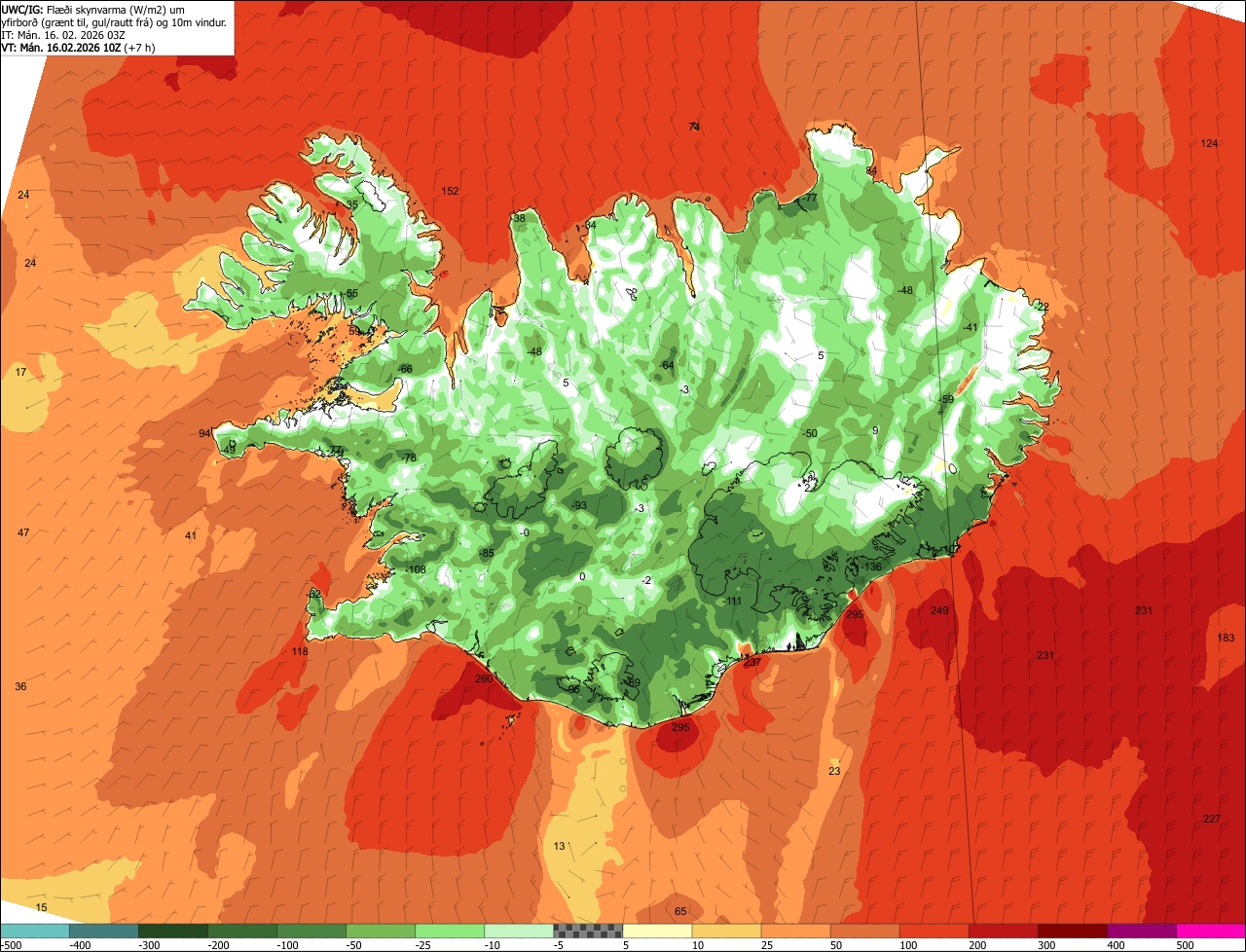Click the red-orange swatch between 100 and 200
The height and width of the screenshot is (952, 1246).
click(934, 931)
